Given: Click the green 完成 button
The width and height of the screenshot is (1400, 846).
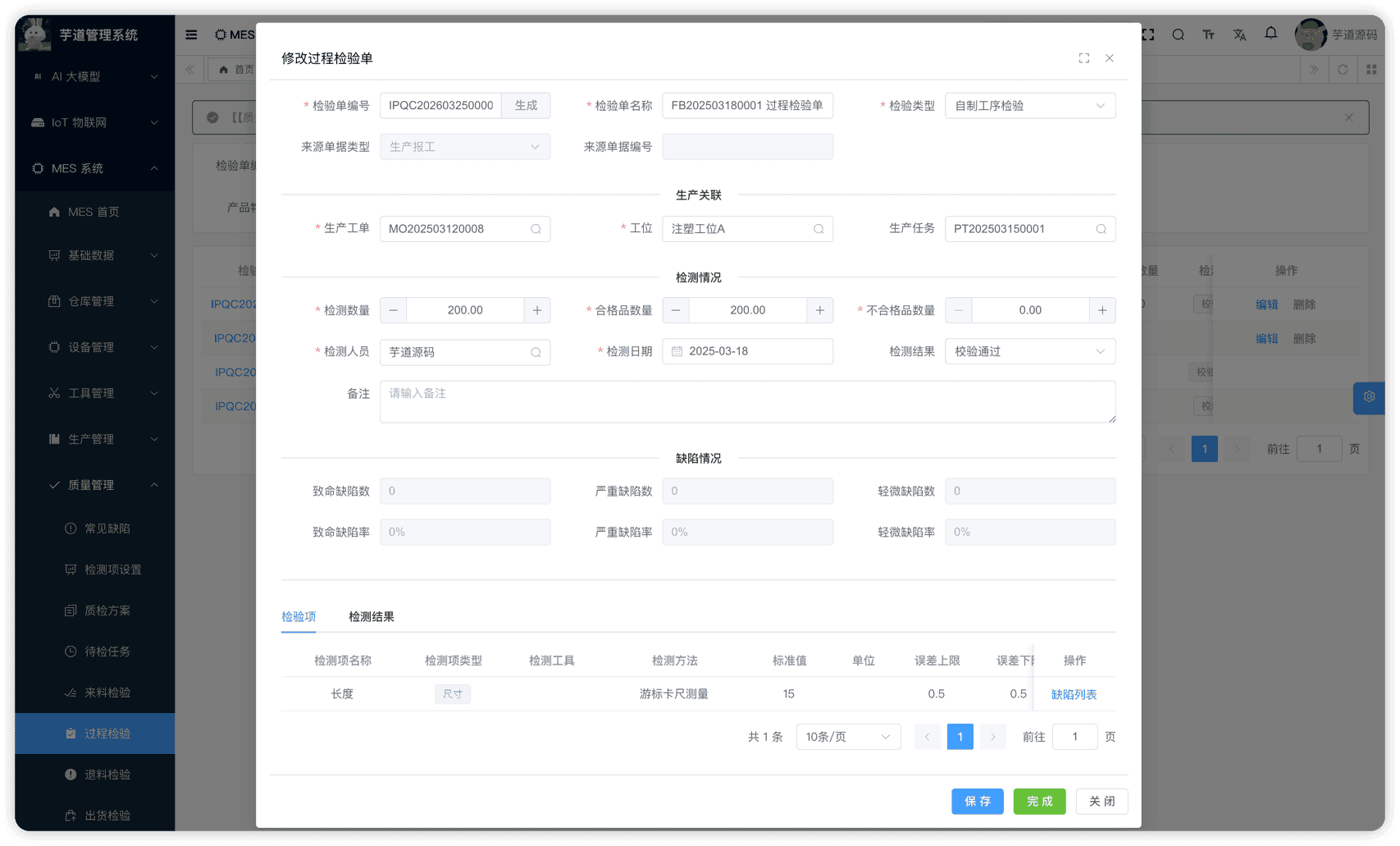Looking at the screenshot, I should pyautogui.click(x=1039, y=802).
